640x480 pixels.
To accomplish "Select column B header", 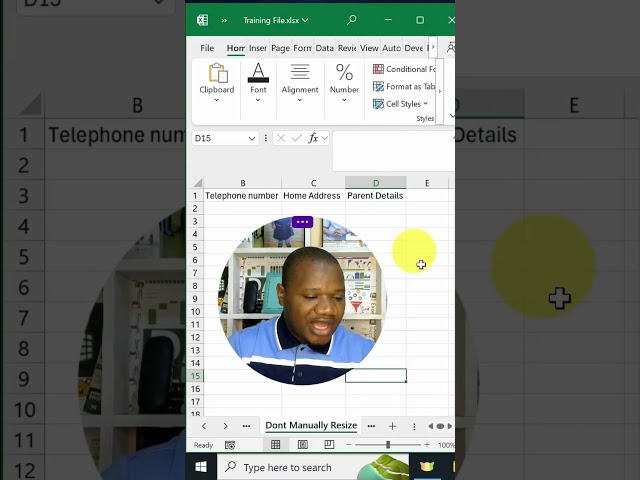I will pyautogui.click(x=242, y=183).
